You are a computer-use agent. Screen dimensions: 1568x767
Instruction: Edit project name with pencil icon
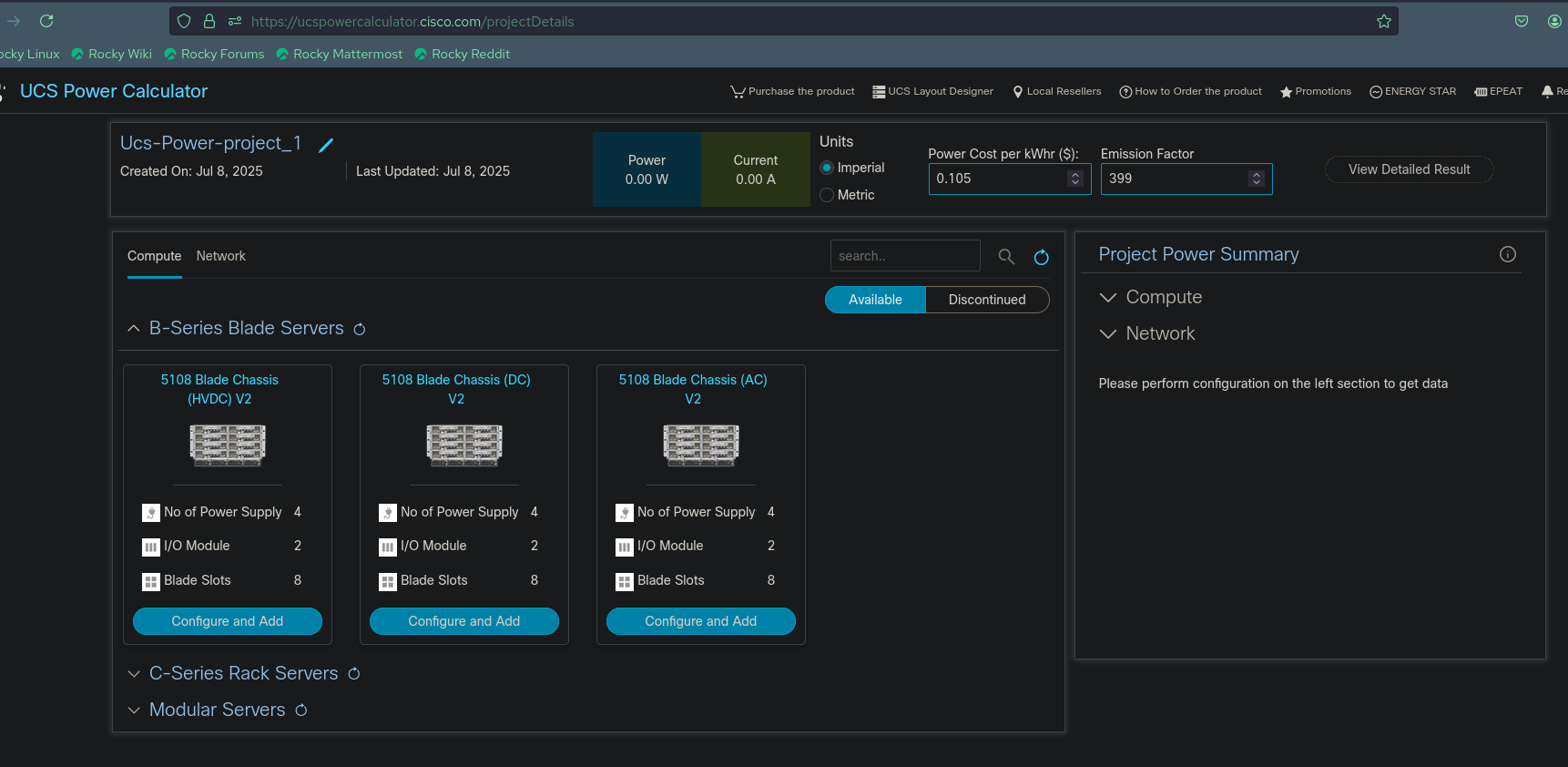pyautogui.click(x=326, y=145)
